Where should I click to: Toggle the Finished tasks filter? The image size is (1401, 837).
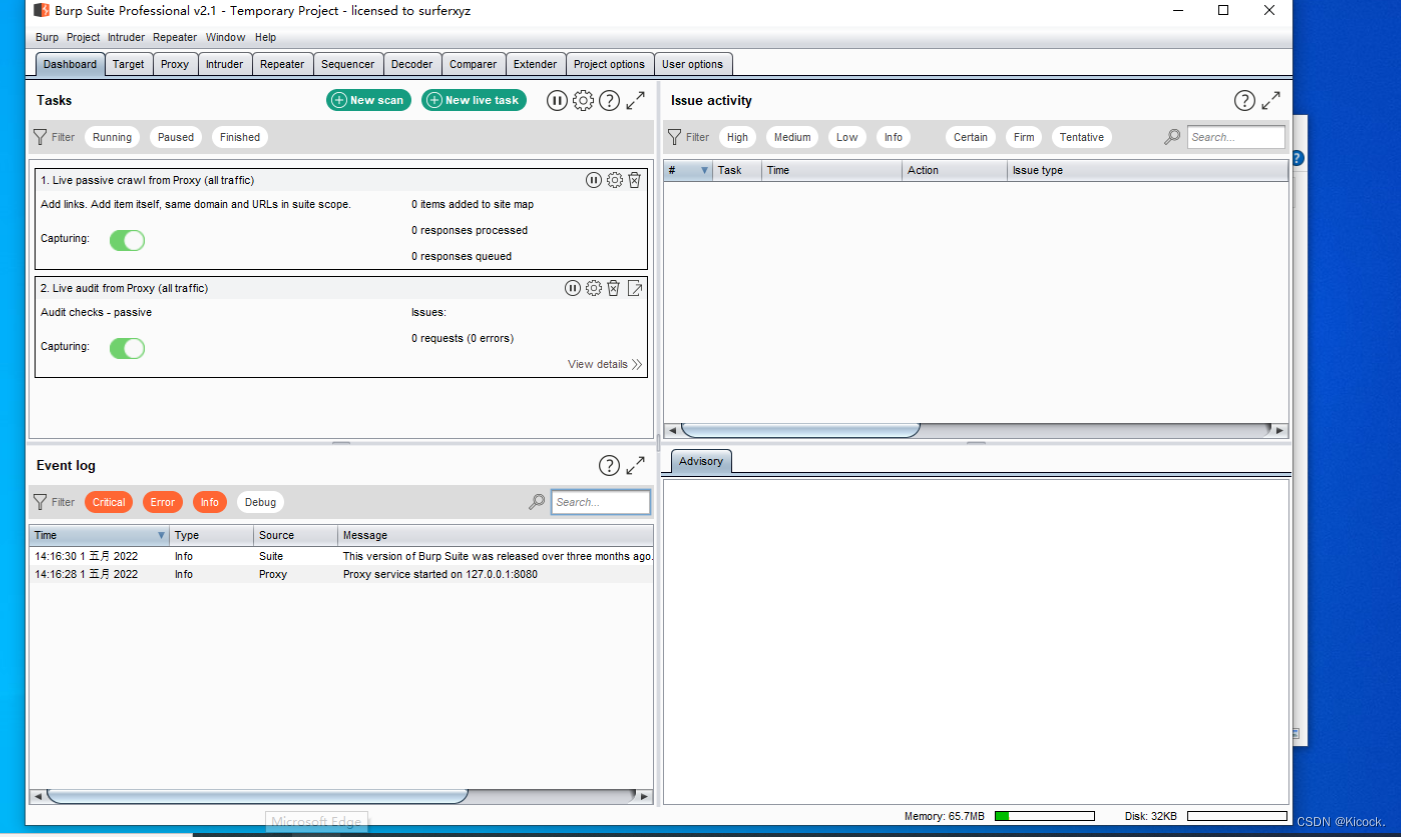coord(240,137)
